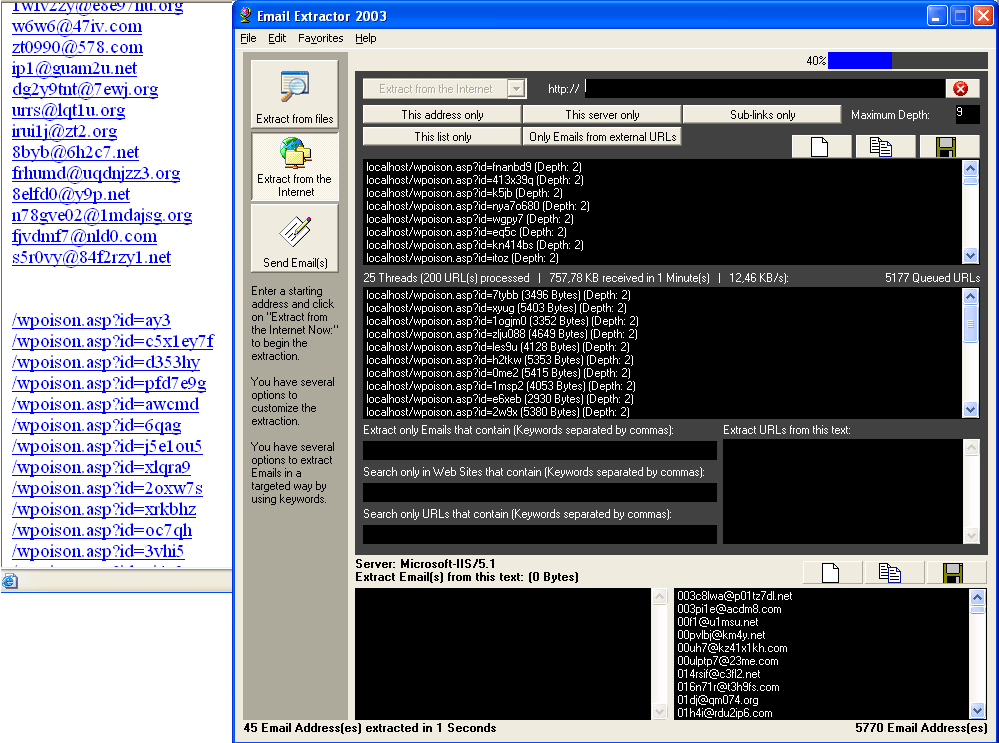Screen dimensions: 999x743
Task: Click the 5770 Email Address(es) count
Action: (x=921, y=728)
